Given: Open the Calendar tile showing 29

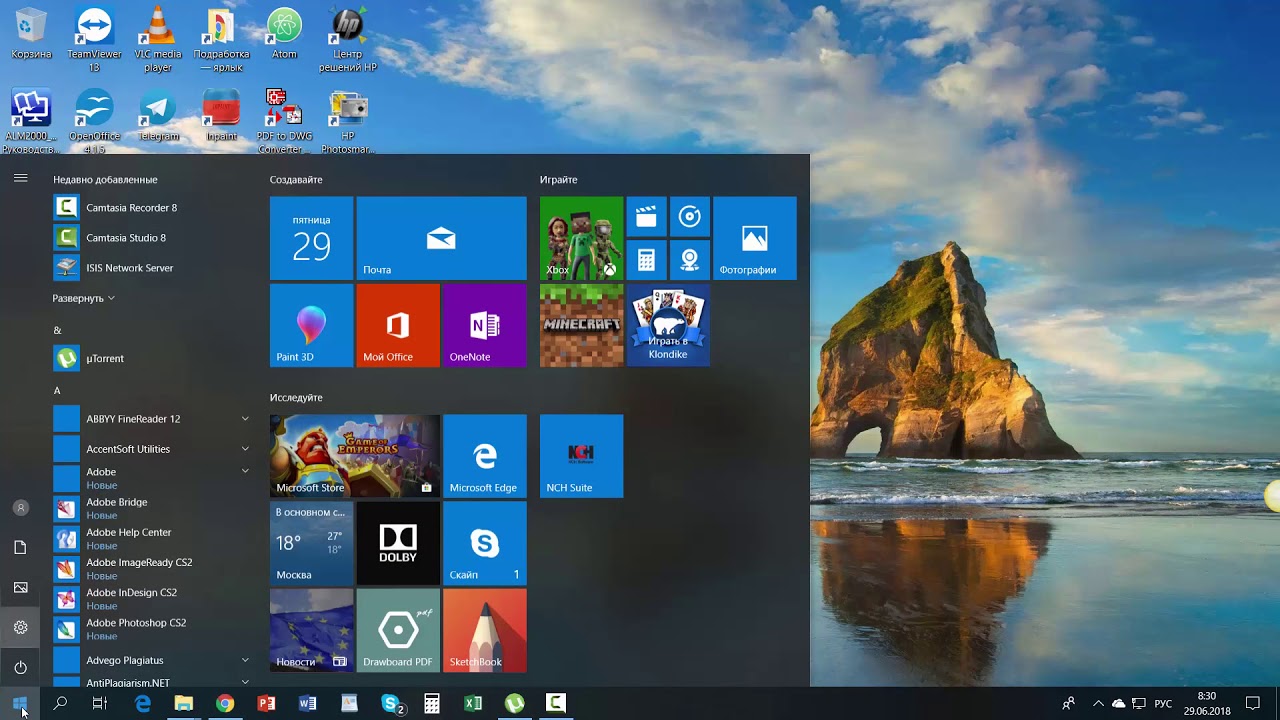Looking at the screenshot, I should point(311,238).
